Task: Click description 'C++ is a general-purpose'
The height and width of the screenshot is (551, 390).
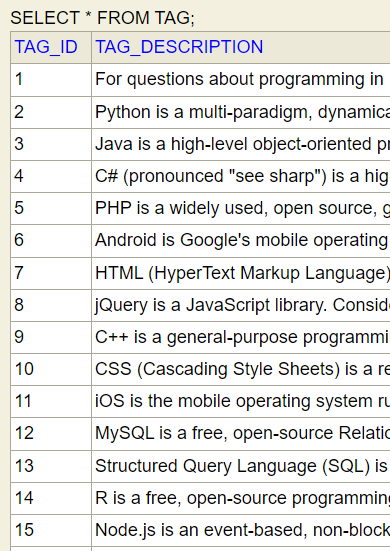Action: coord(242,337)
